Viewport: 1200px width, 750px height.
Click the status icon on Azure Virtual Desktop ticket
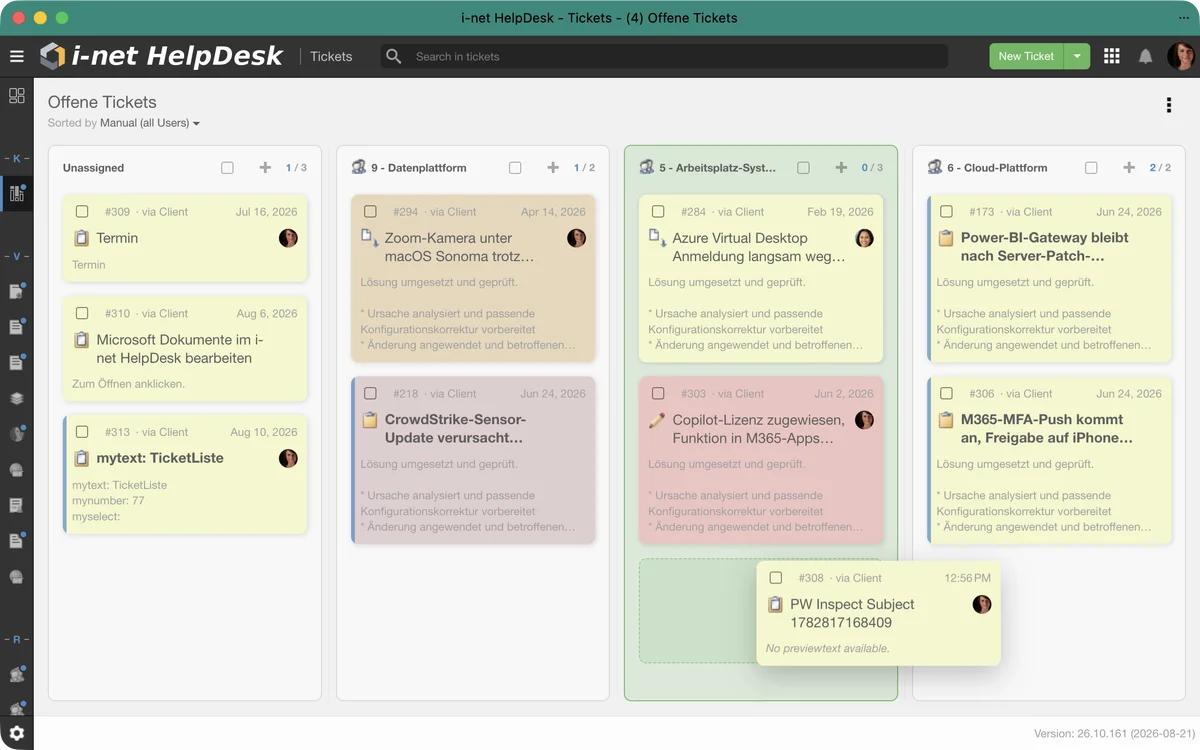(657, 238)
